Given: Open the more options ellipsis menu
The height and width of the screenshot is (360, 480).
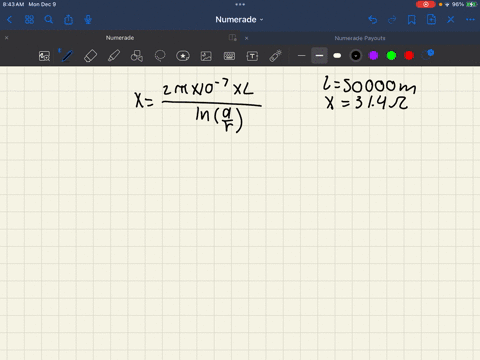Looking at the screenshot, I should 470,20.
